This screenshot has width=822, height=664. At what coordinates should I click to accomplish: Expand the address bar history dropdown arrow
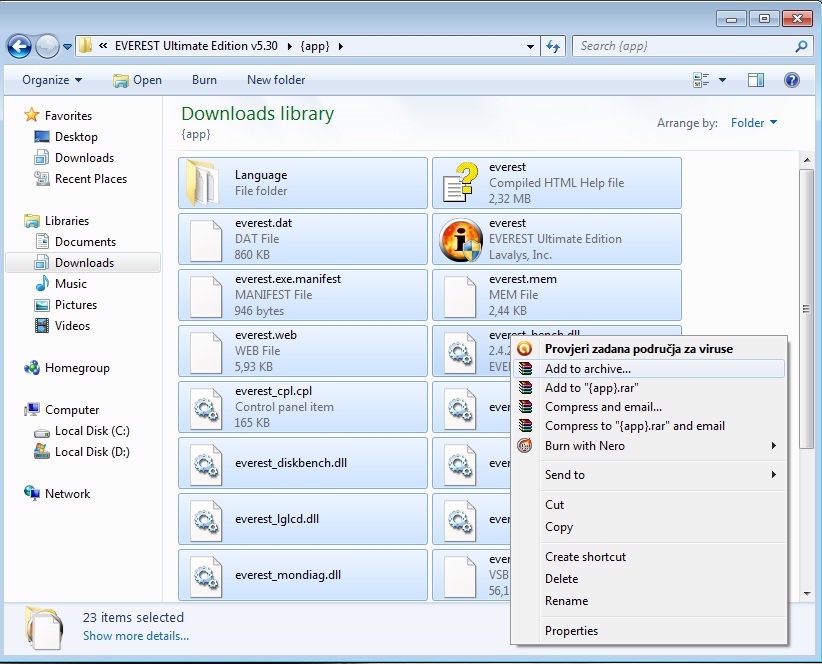[531, 47]
